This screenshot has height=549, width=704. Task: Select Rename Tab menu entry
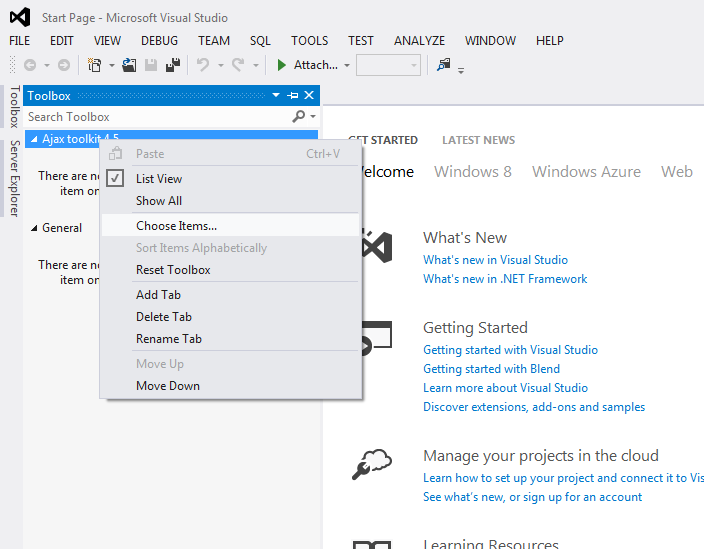pyautogui.click(x=230, y=338)
